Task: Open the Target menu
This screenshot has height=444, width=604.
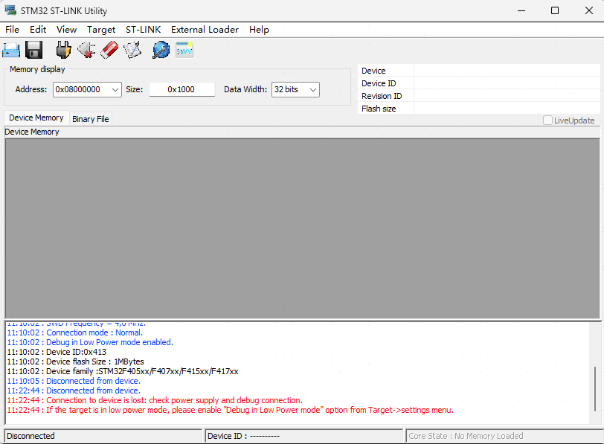Action: [101, 30]
